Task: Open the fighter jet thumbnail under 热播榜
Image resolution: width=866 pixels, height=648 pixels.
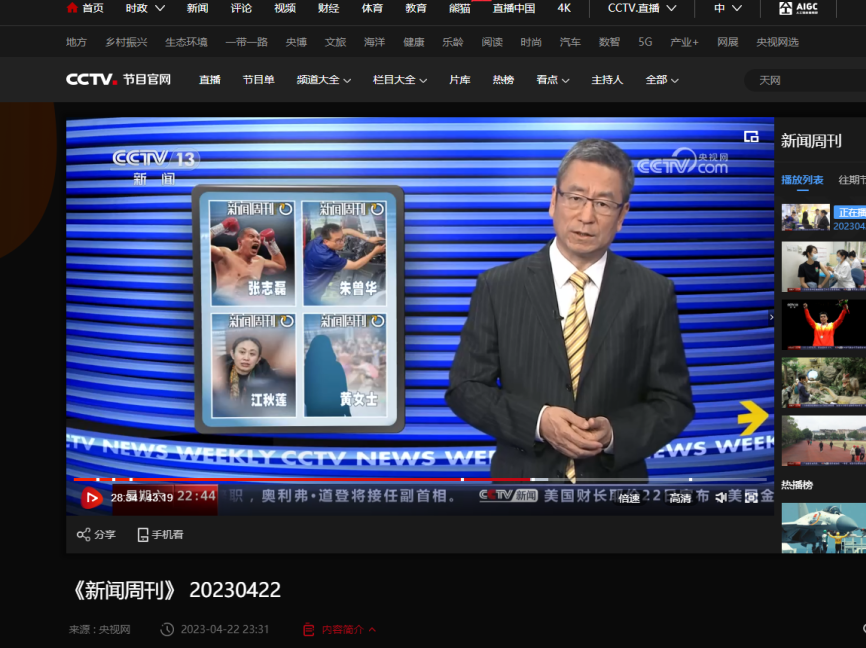Action: coord(823,528)
